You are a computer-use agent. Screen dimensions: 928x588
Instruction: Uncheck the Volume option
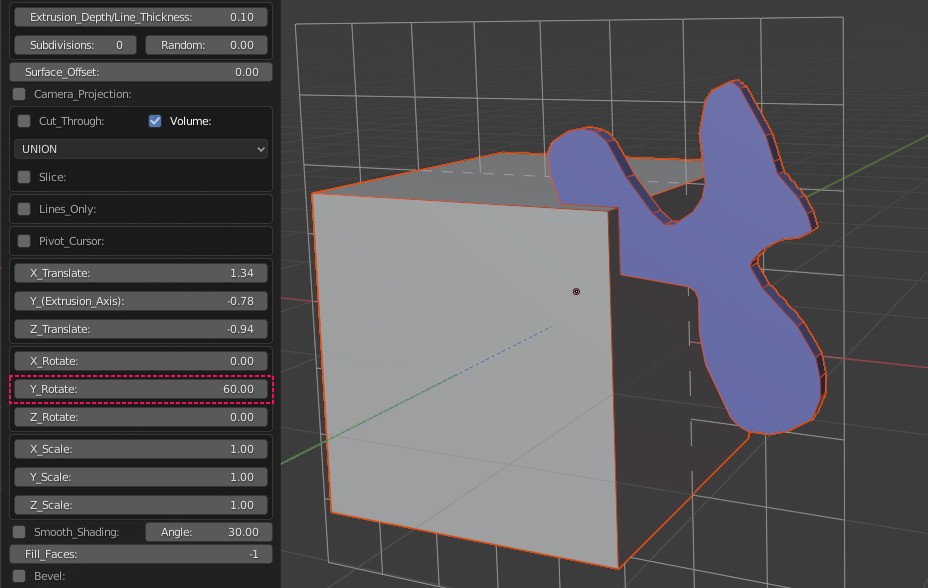tap(155, 121)
